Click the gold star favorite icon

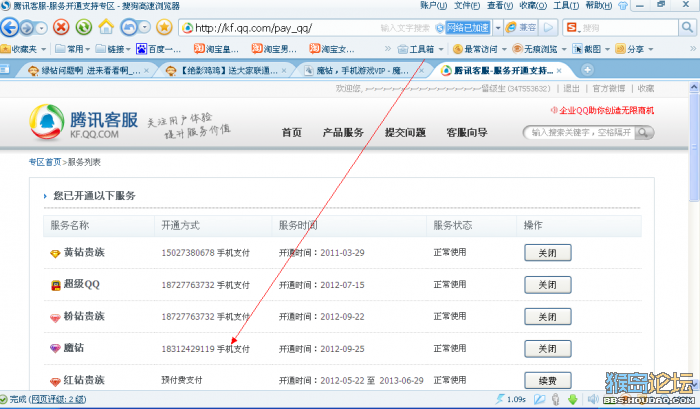click(x=164, y=28)
